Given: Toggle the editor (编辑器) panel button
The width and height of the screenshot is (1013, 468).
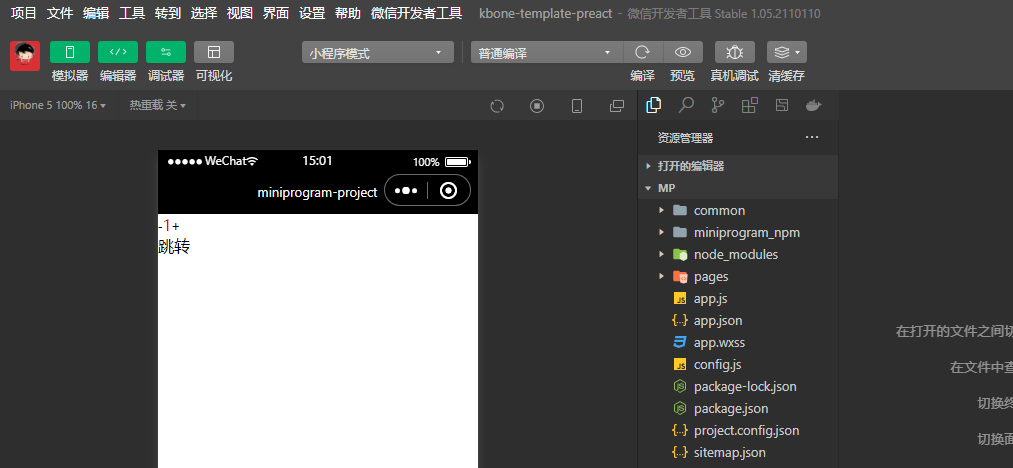Looking at the screenshot, I should [118, 52].
